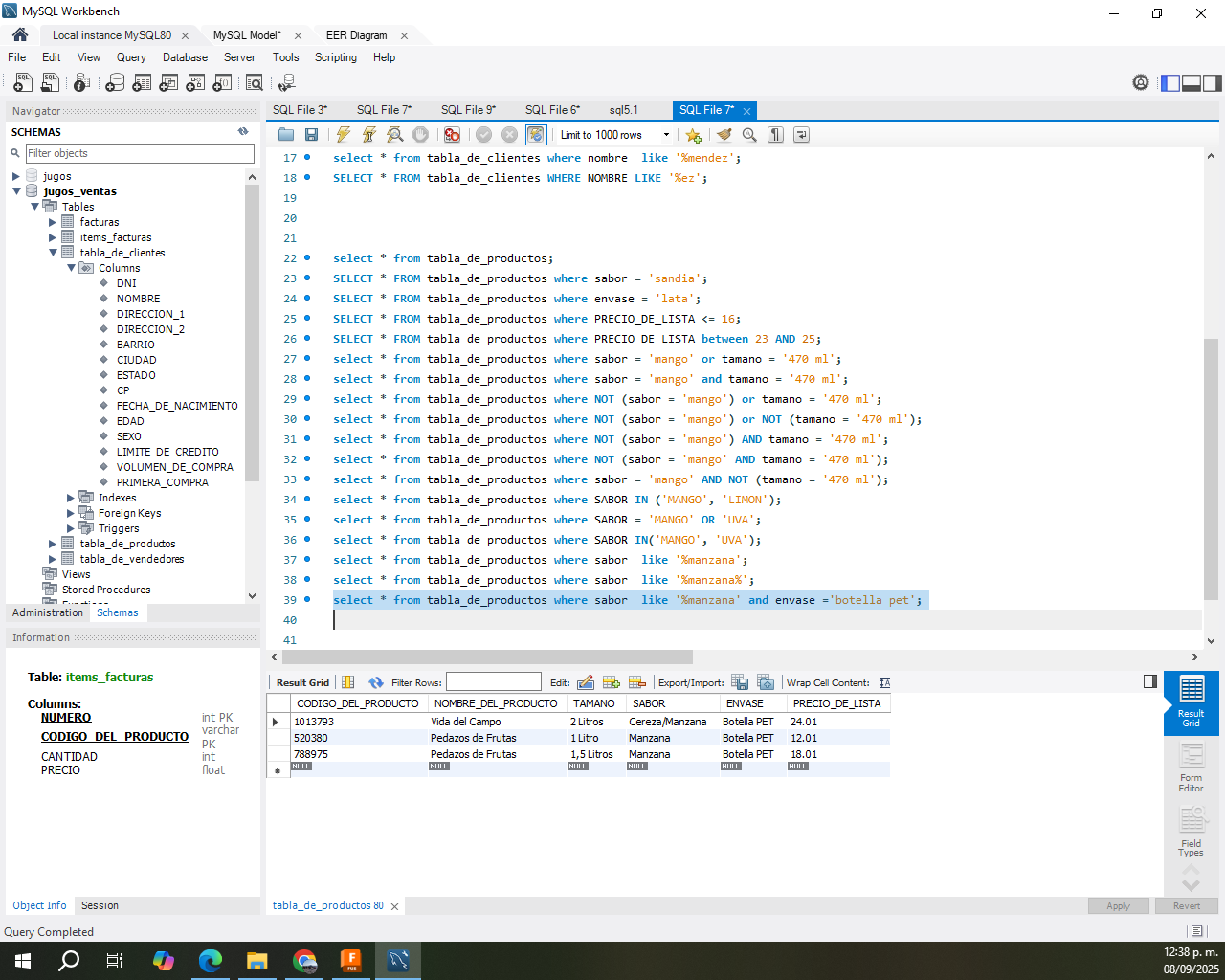1225x980 pixels.
Task: Refresh the result grid data
Action: click(x=376, y=682)
